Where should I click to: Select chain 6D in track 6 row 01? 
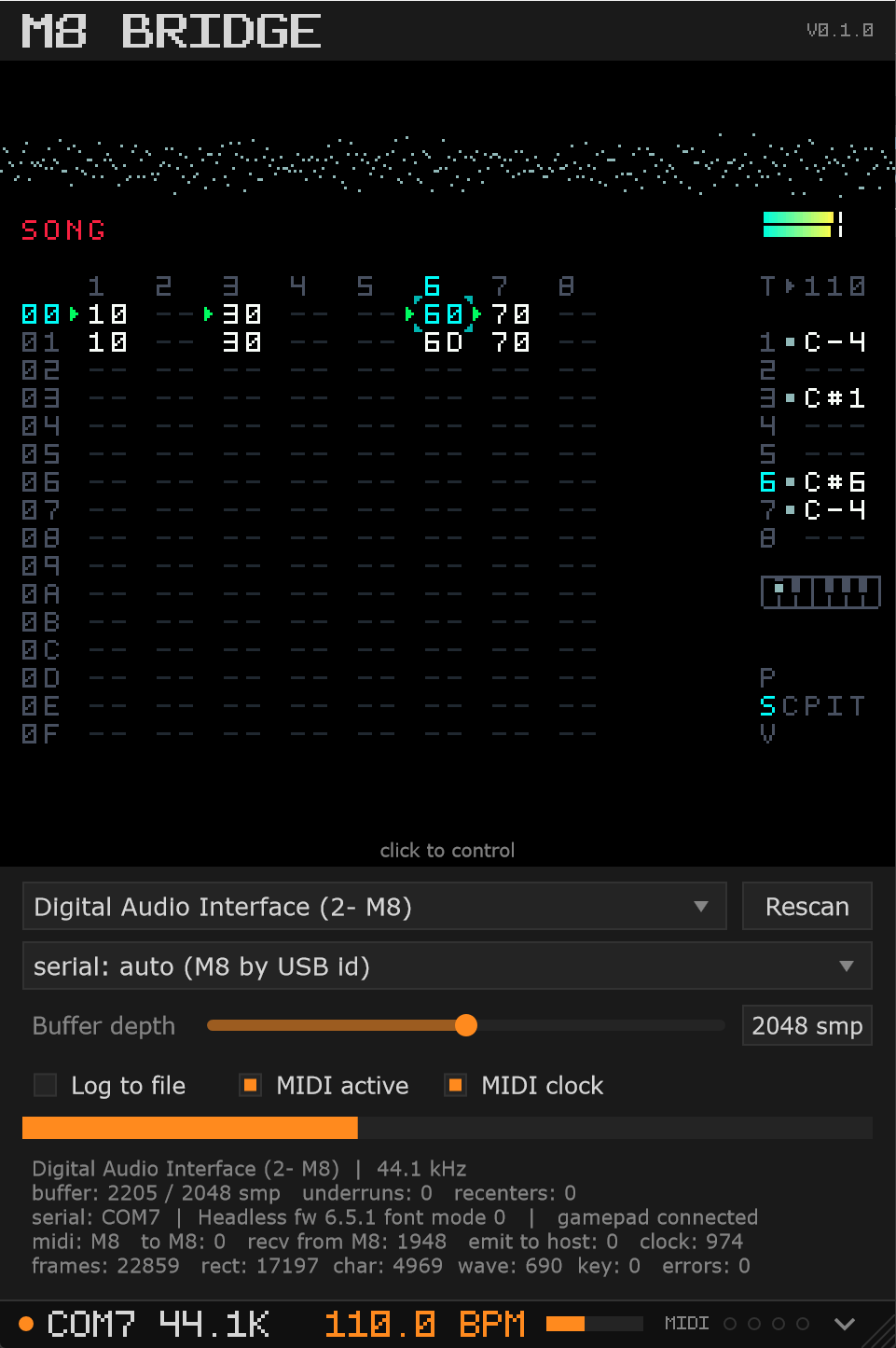pyautogui.click(x=443, y=342)
